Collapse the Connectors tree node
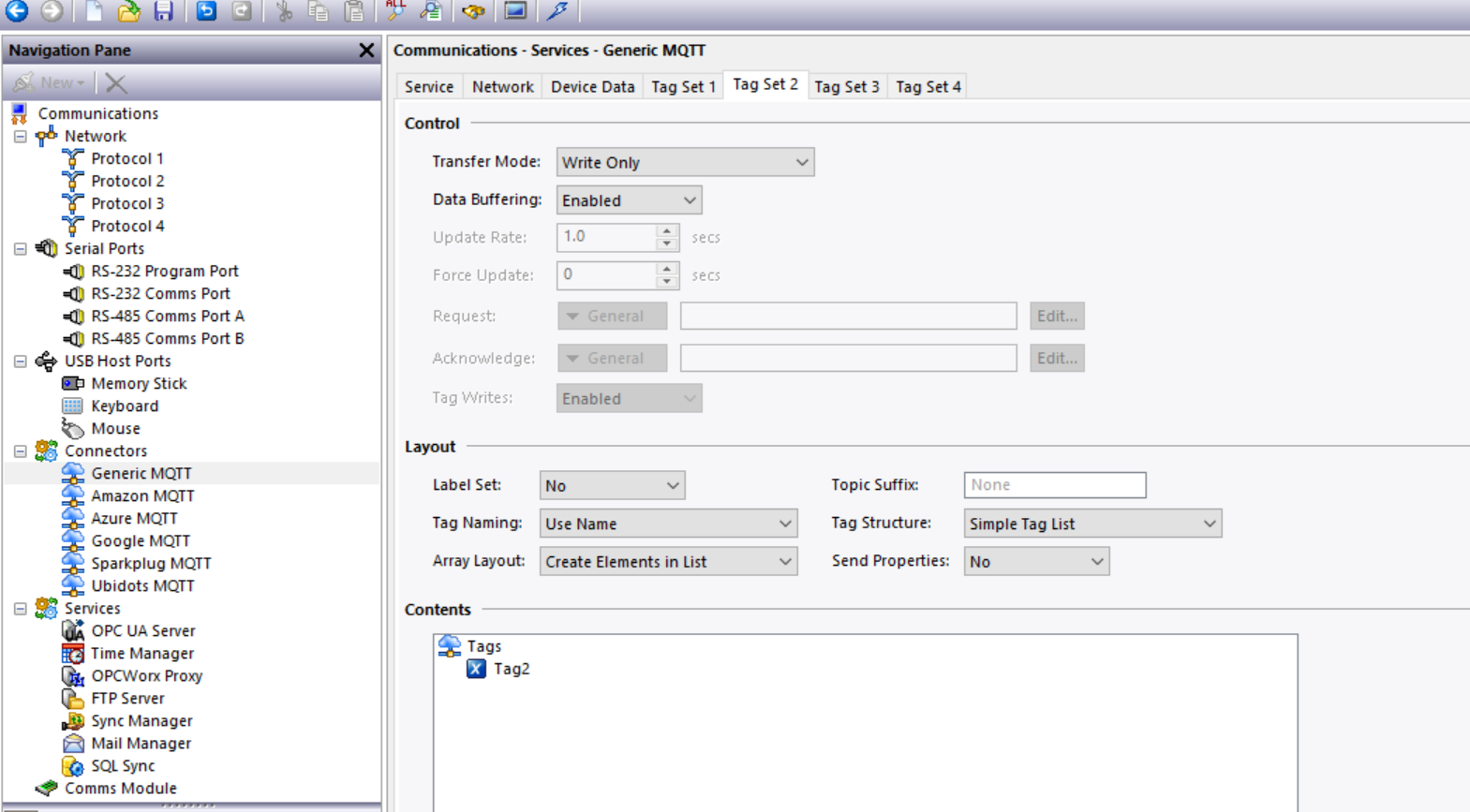The width and height of the screenshot is (1470, 812). [x=20, y=450]
